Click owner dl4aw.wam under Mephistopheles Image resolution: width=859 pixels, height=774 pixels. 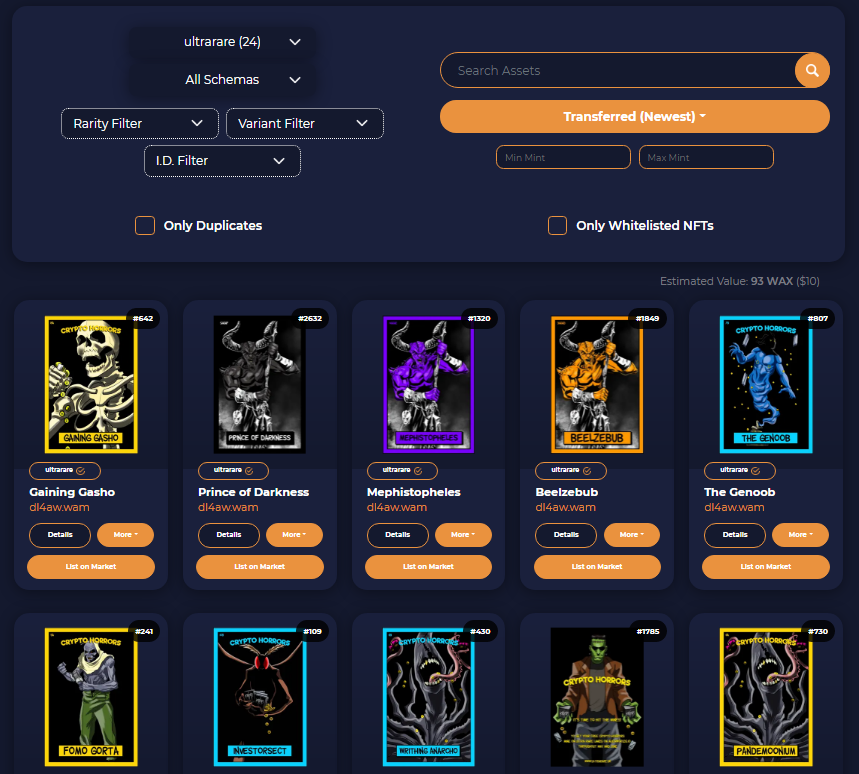pyautogui.click(x=397, y=507)
